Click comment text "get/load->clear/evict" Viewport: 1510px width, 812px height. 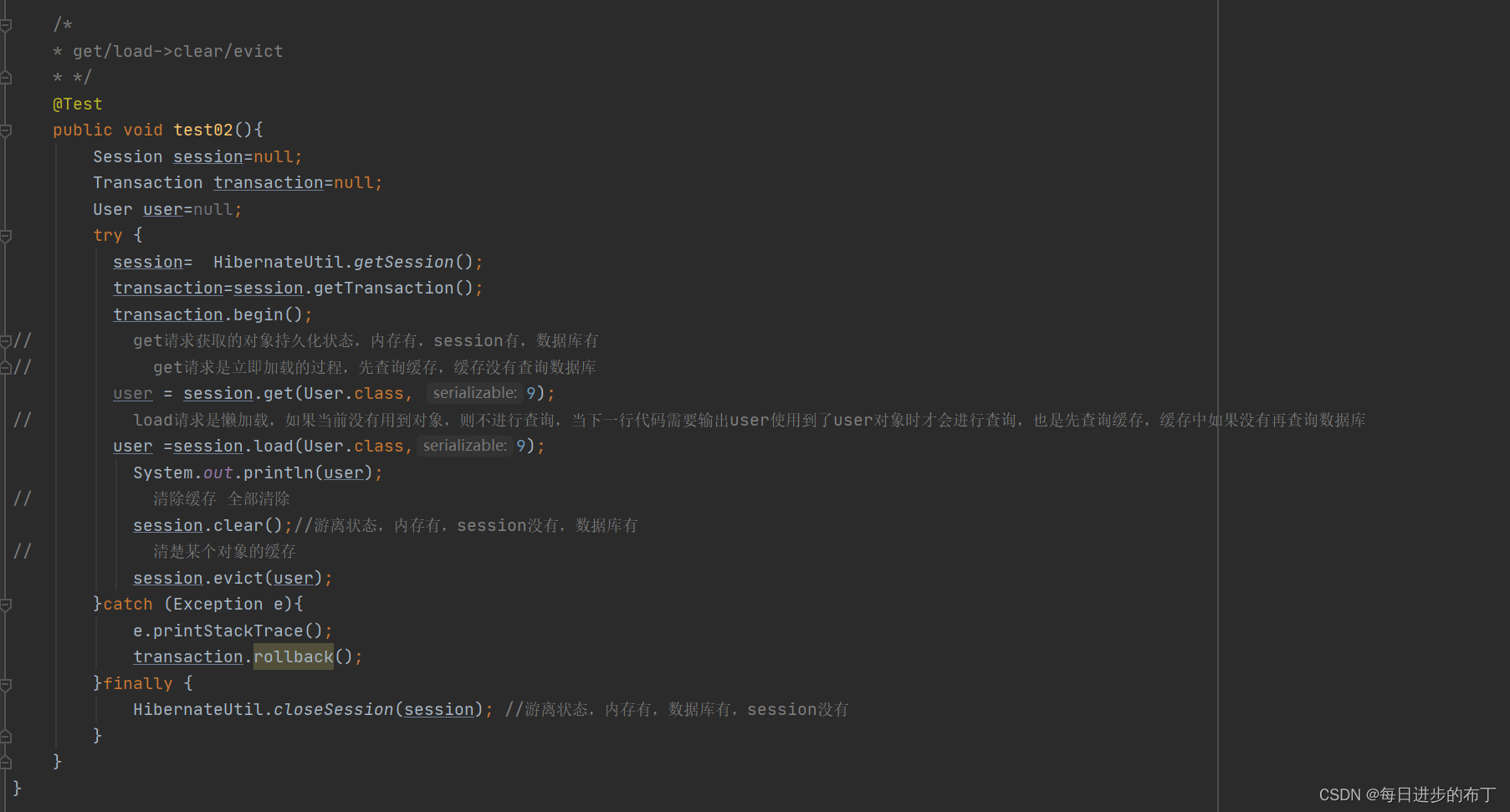click(178, 51)
